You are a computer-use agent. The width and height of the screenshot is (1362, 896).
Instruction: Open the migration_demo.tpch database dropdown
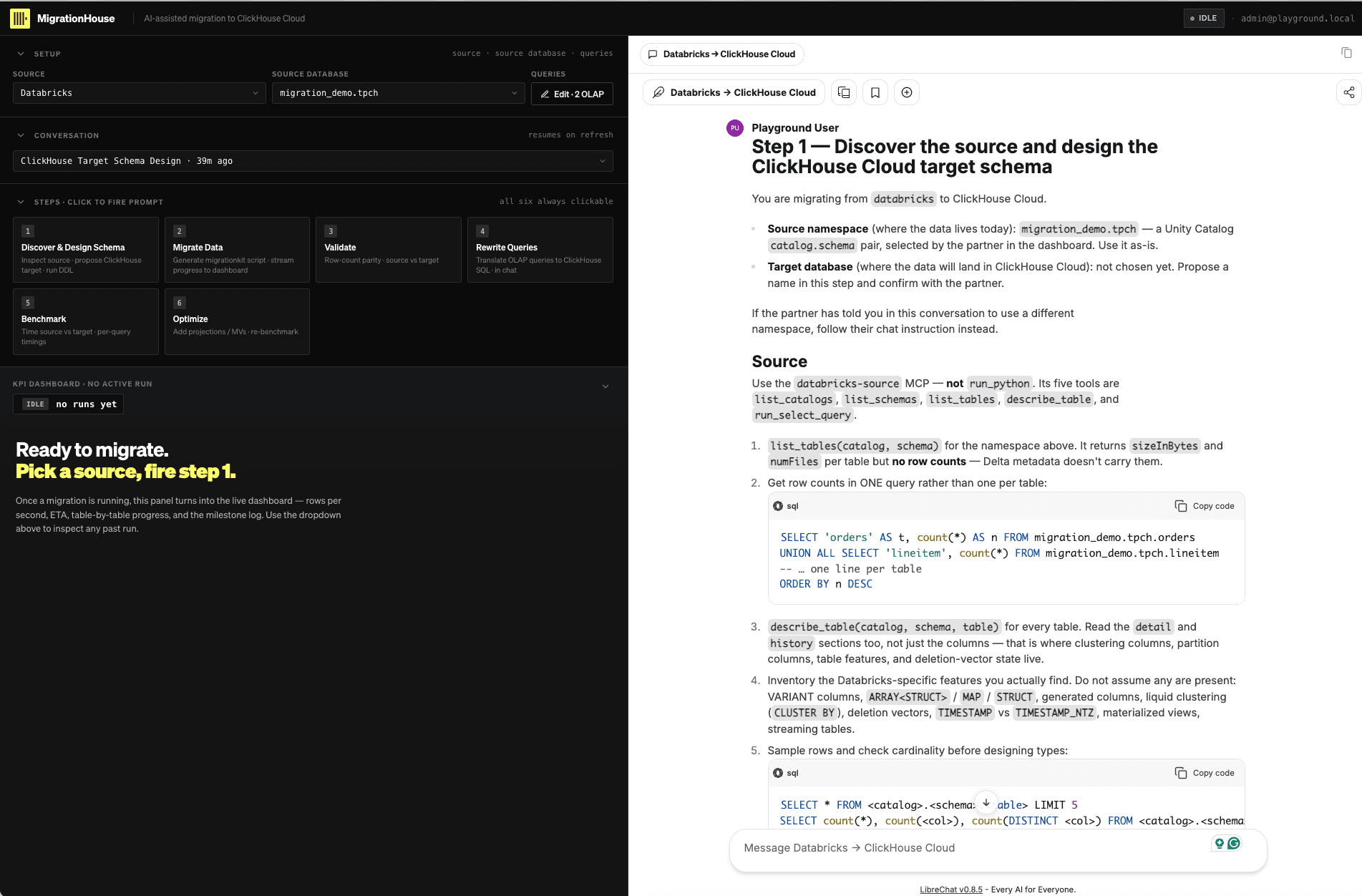pyautogui.click(x=398, y=93)
